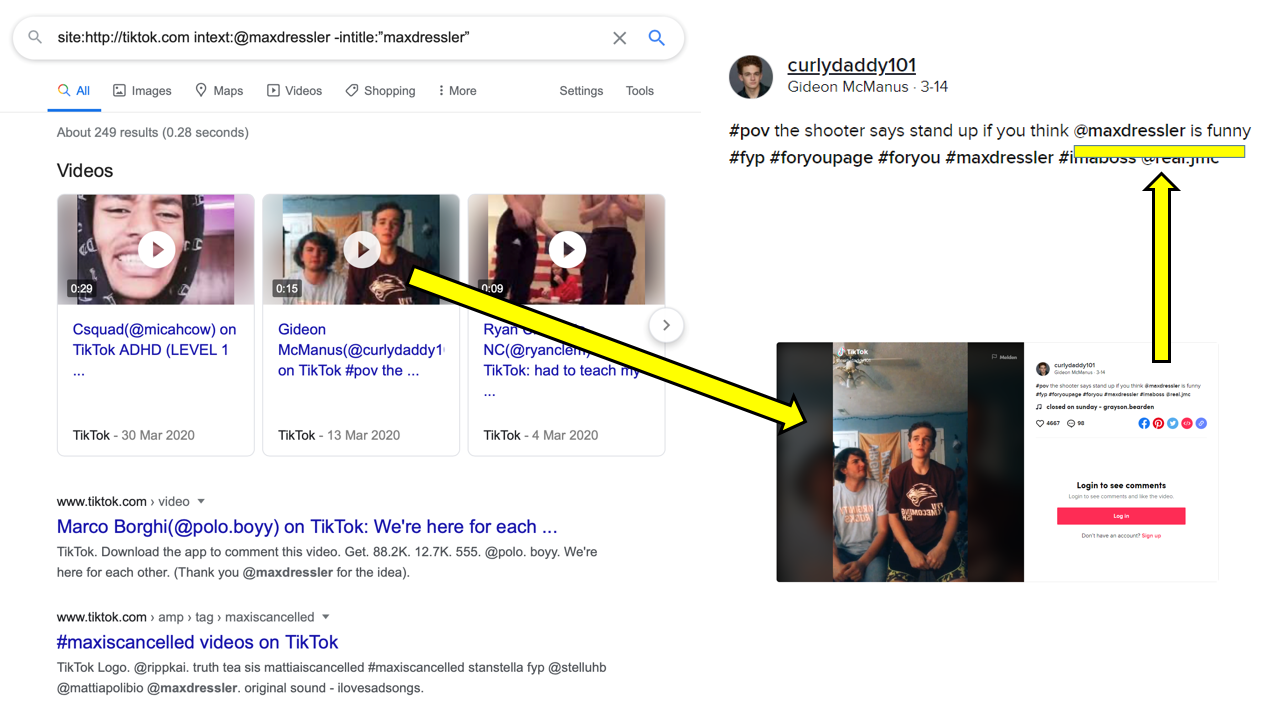Image resolution: width=1262 pixels, height=716 pixels.
Task: Click the TikTok logo on the video
Action: coord(852,351)
